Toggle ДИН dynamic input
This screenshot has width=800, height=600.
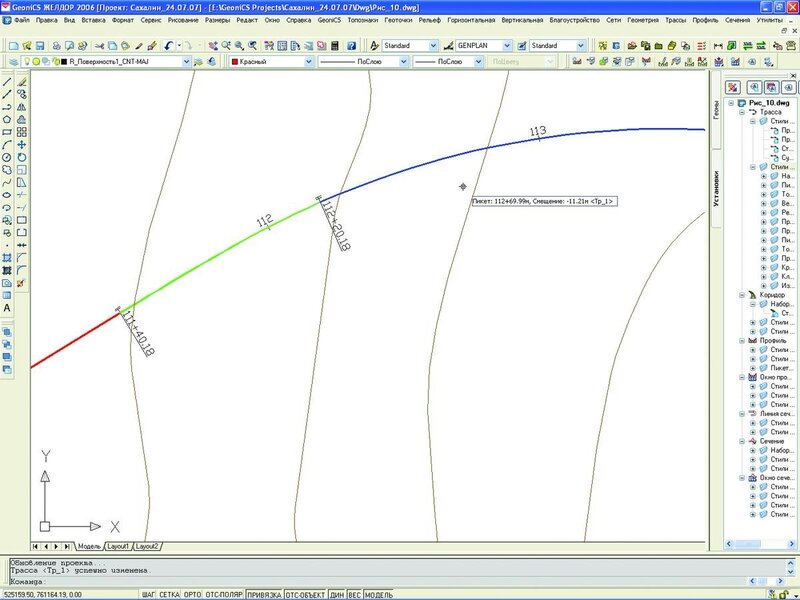point(337,595)
